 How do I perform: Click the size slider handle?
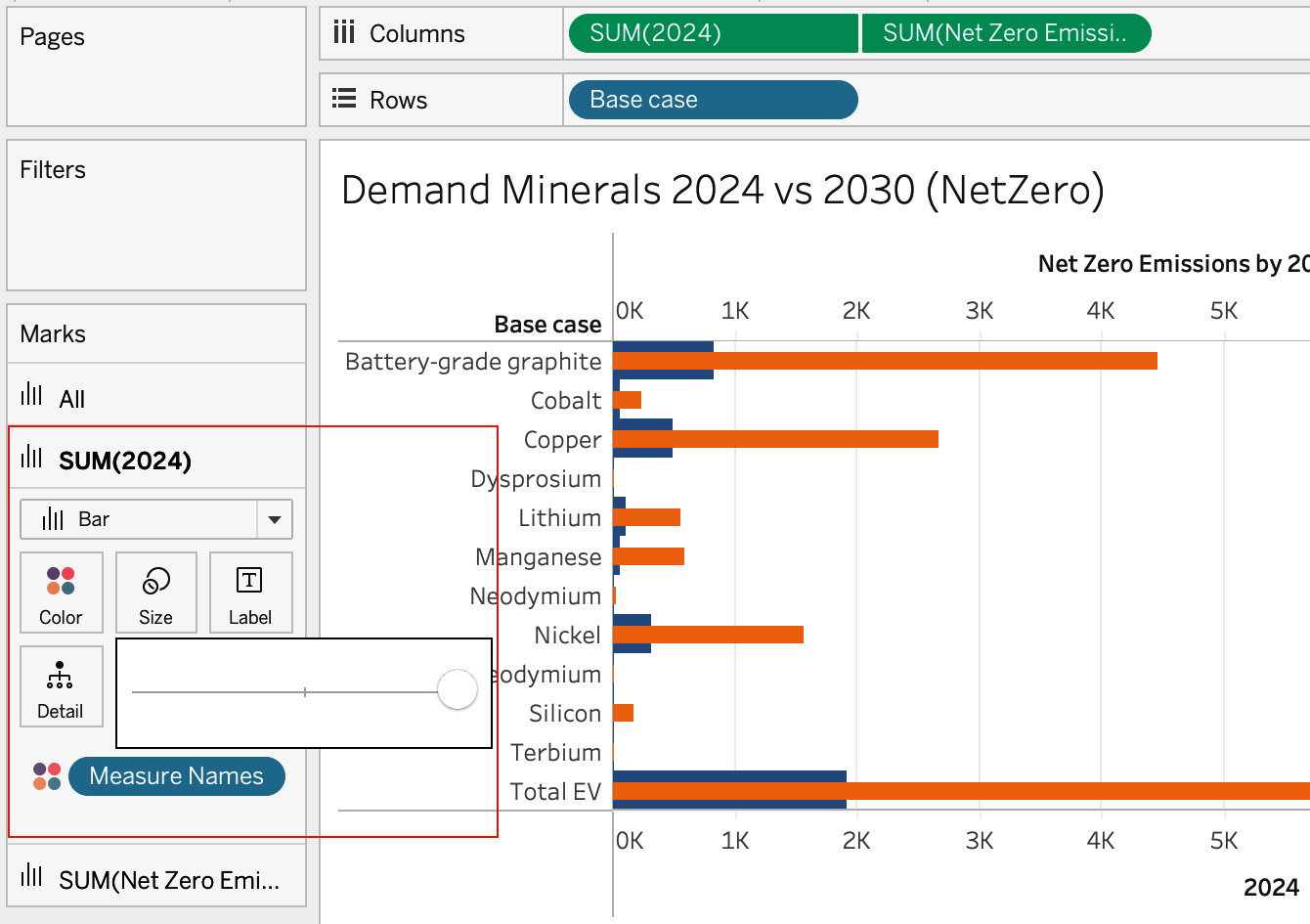tap(458, 690)
